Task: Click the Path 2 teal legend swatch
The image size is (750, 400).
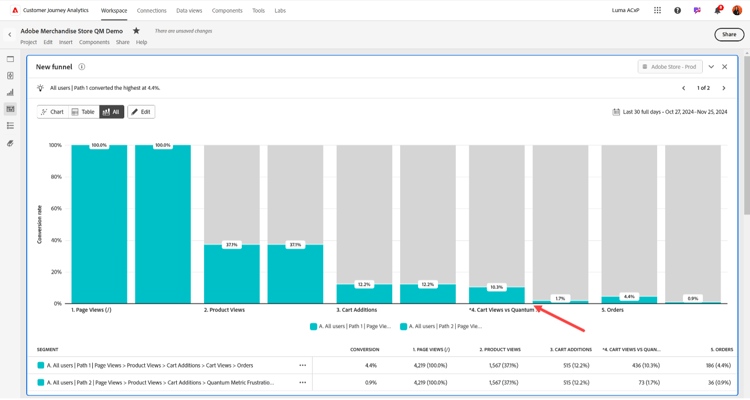Action: tap(404, 327)
